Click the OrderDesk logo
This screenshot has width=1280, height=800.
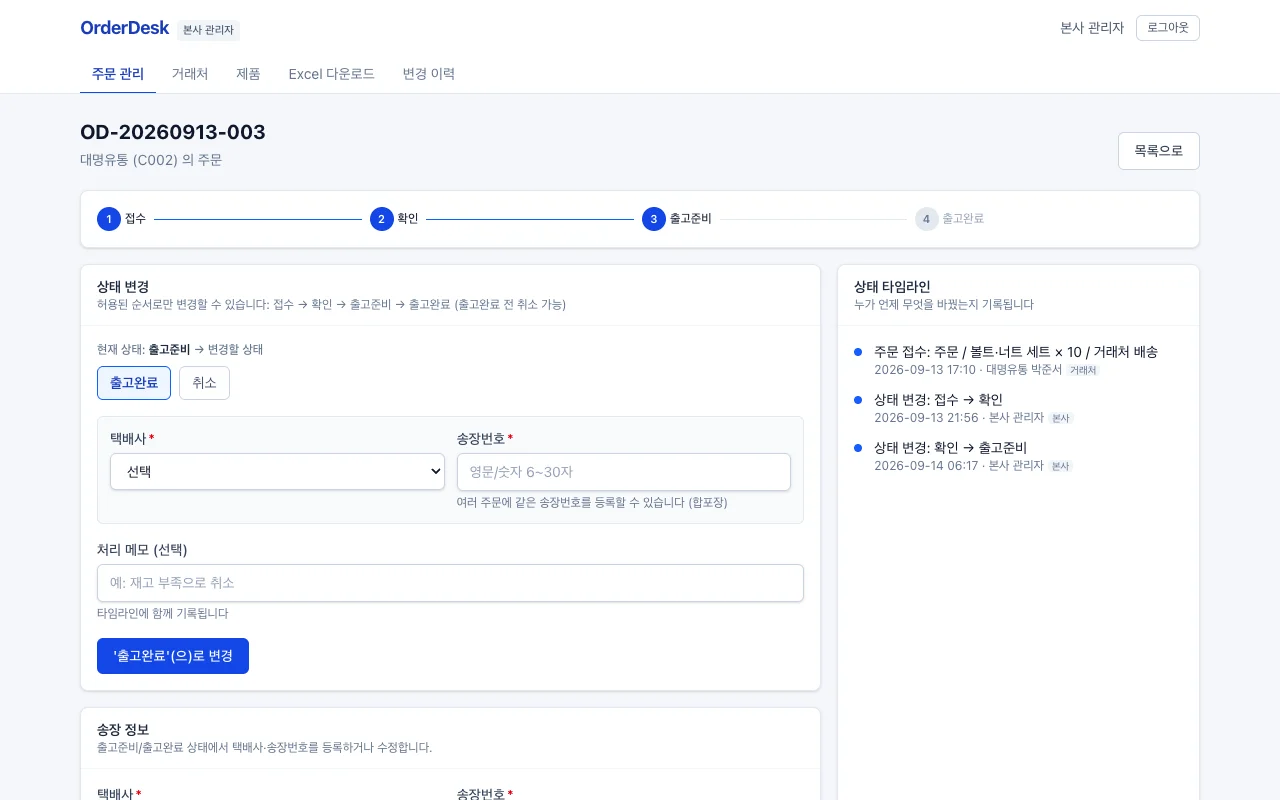coord(125,28)
